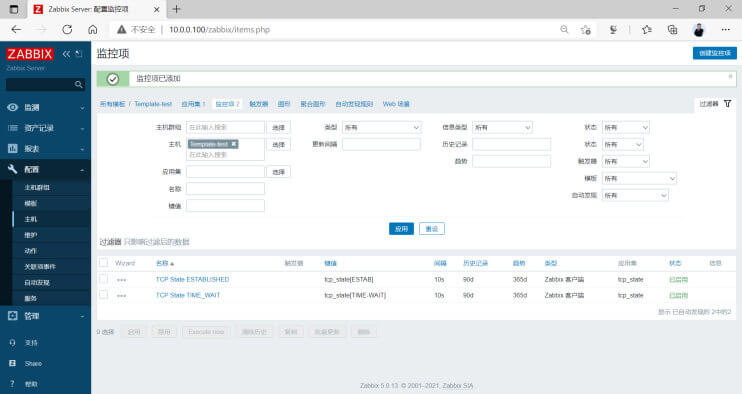Click the not-secure warning icon in address bar
742x394 pixels.
(x=122, y=29)
